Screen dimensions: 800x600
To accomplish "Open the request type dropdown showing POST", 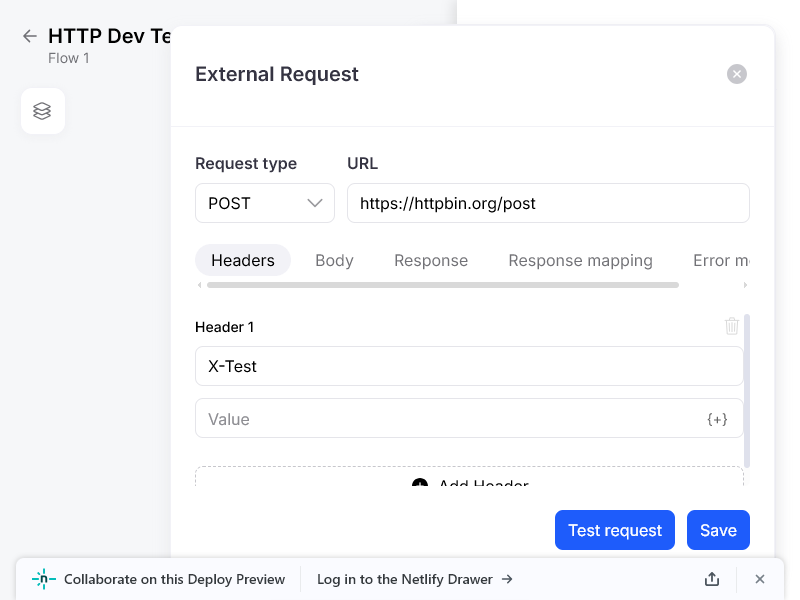I will point(264,203).
